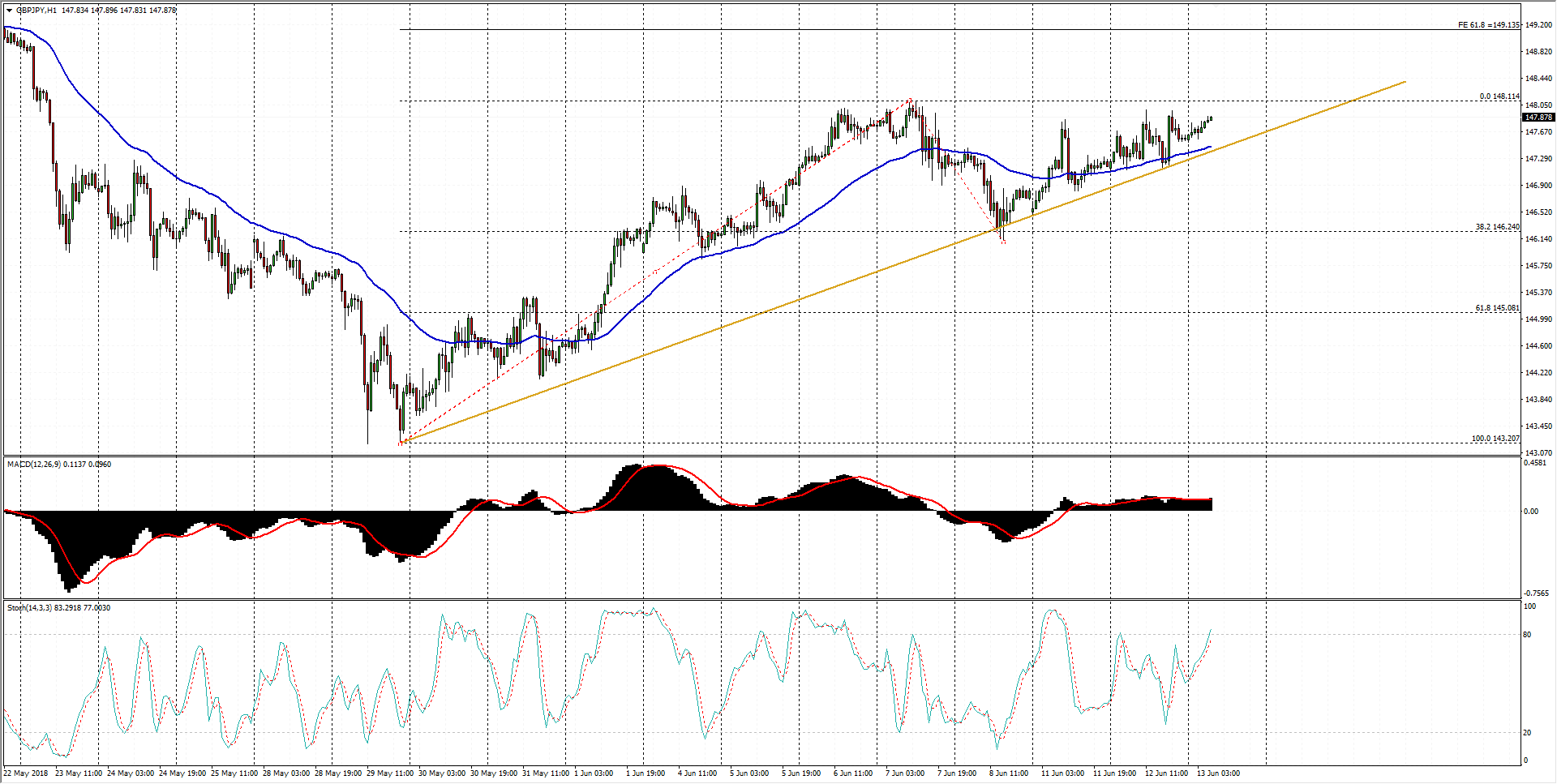The width and height of the screenshot is (1557, 784).
Task: Click the current price tag 147.878
Action: pyautogui.click(x=1538, y=118)
